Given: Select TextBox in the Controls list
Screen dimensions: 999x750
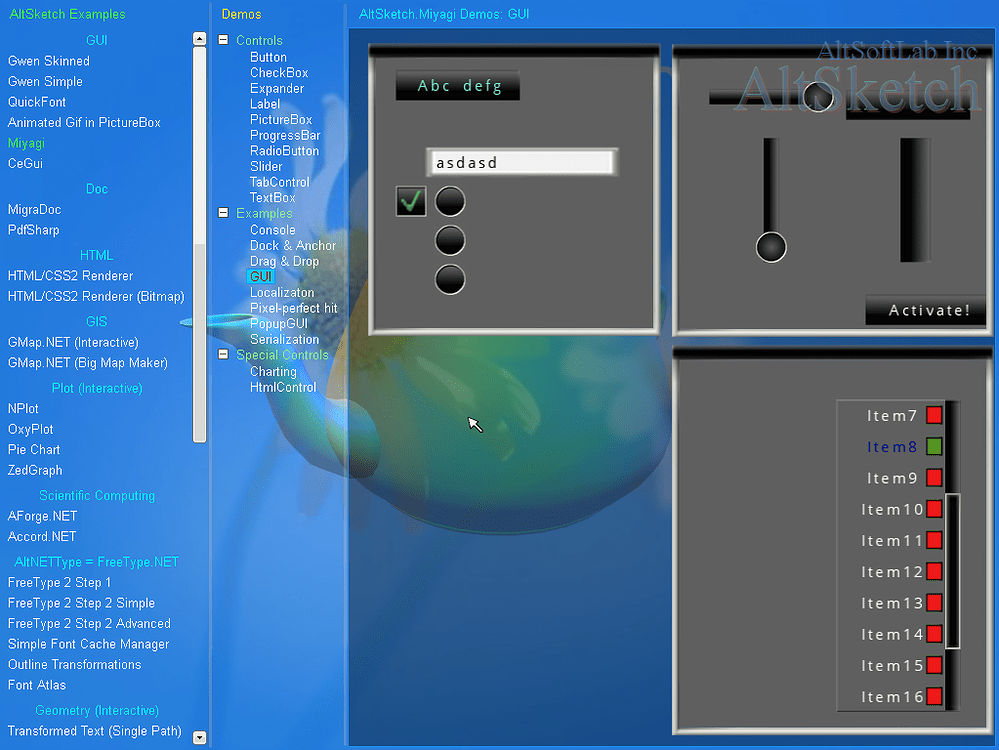Looking at the screenshot, I should tap(271, 197).
